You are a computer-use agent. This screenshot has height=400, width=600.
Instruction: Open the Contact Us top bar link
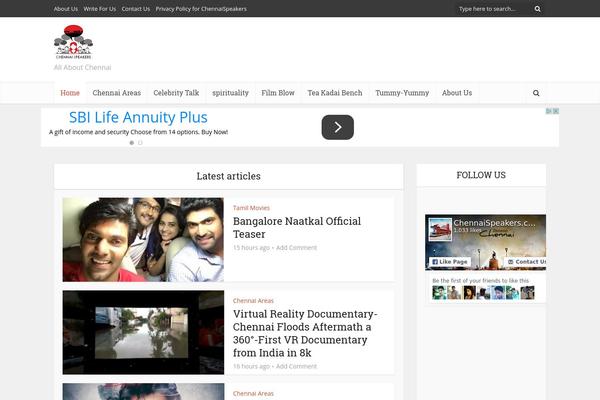click(135, 9)
